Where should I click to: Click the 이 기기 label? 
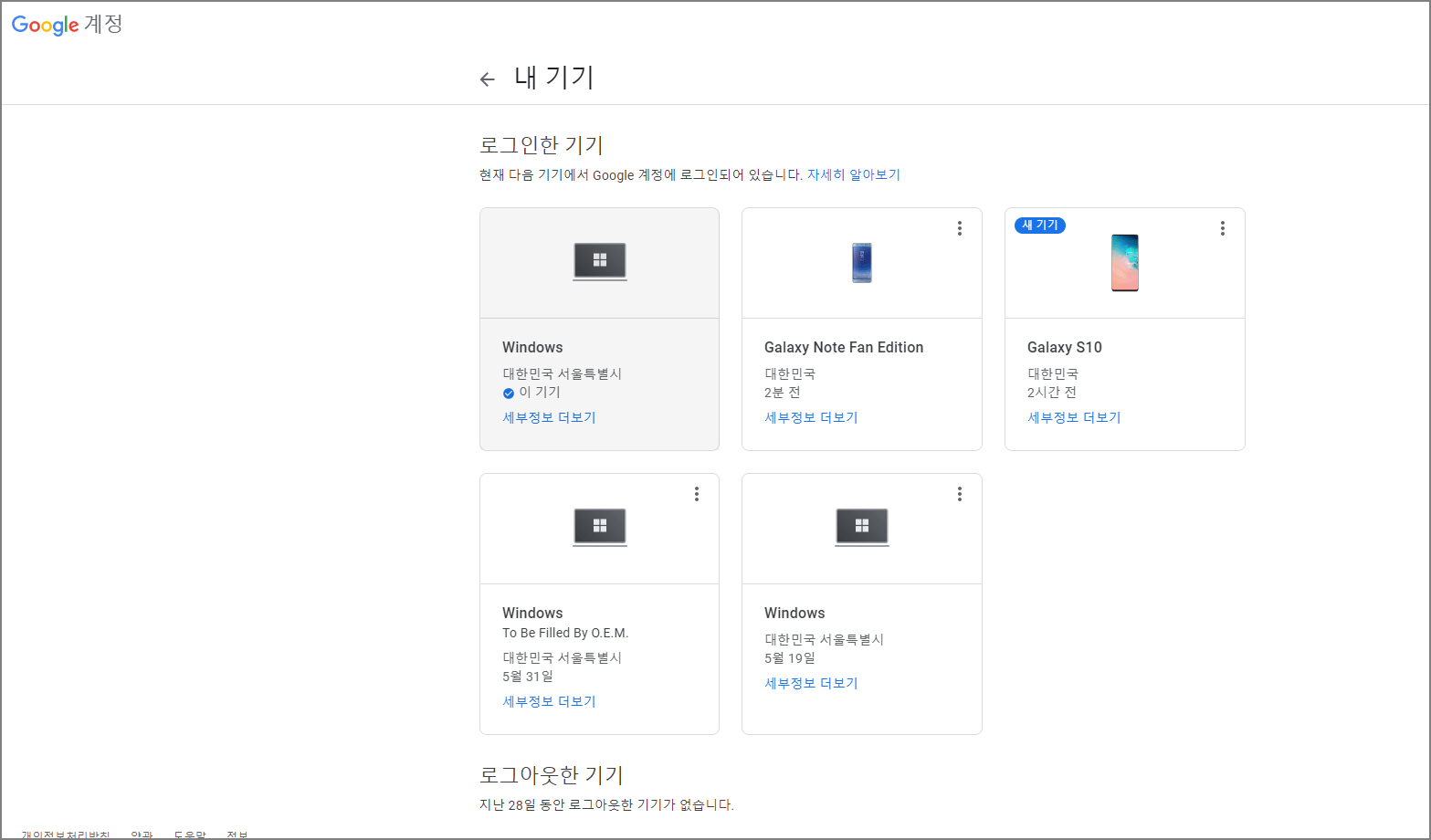coord(540,393)
